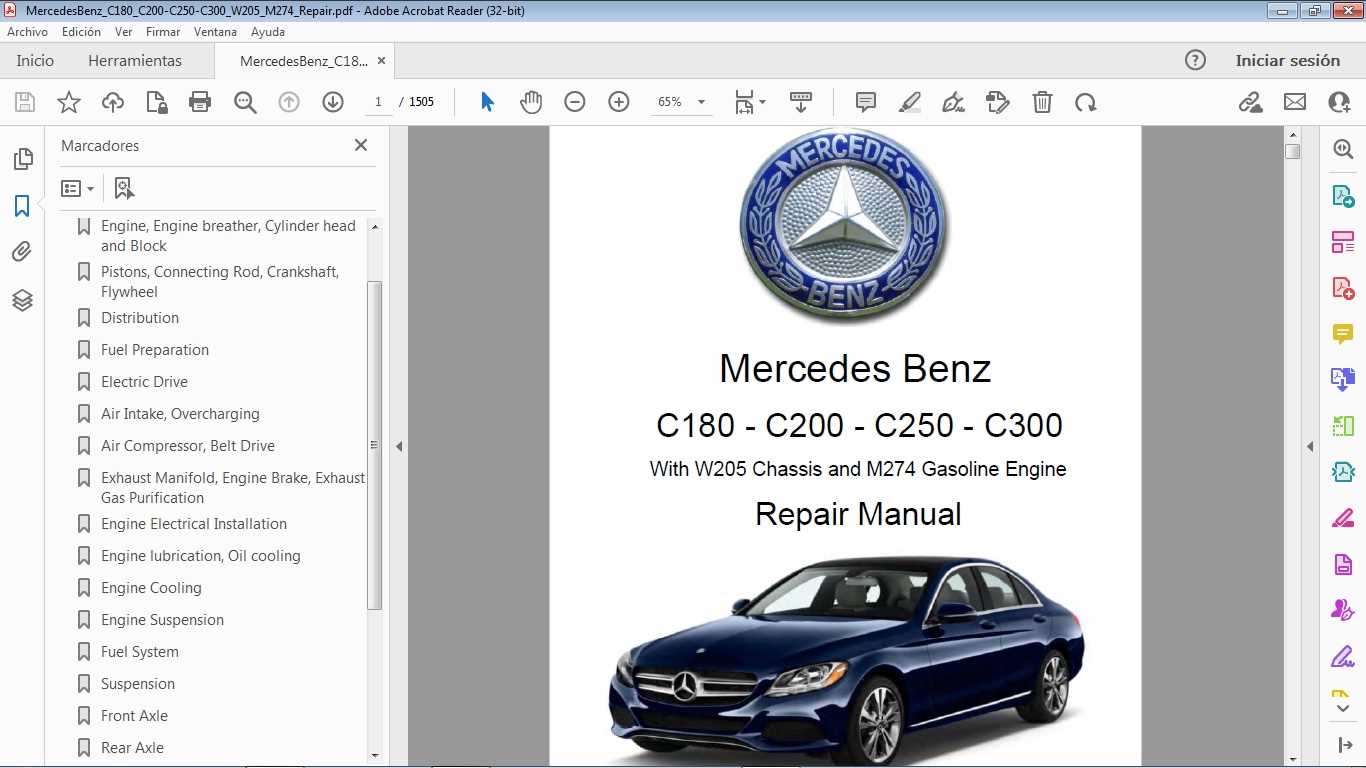
Task: Open Export PDF tool in right pane
Action: pos(1343,196)
